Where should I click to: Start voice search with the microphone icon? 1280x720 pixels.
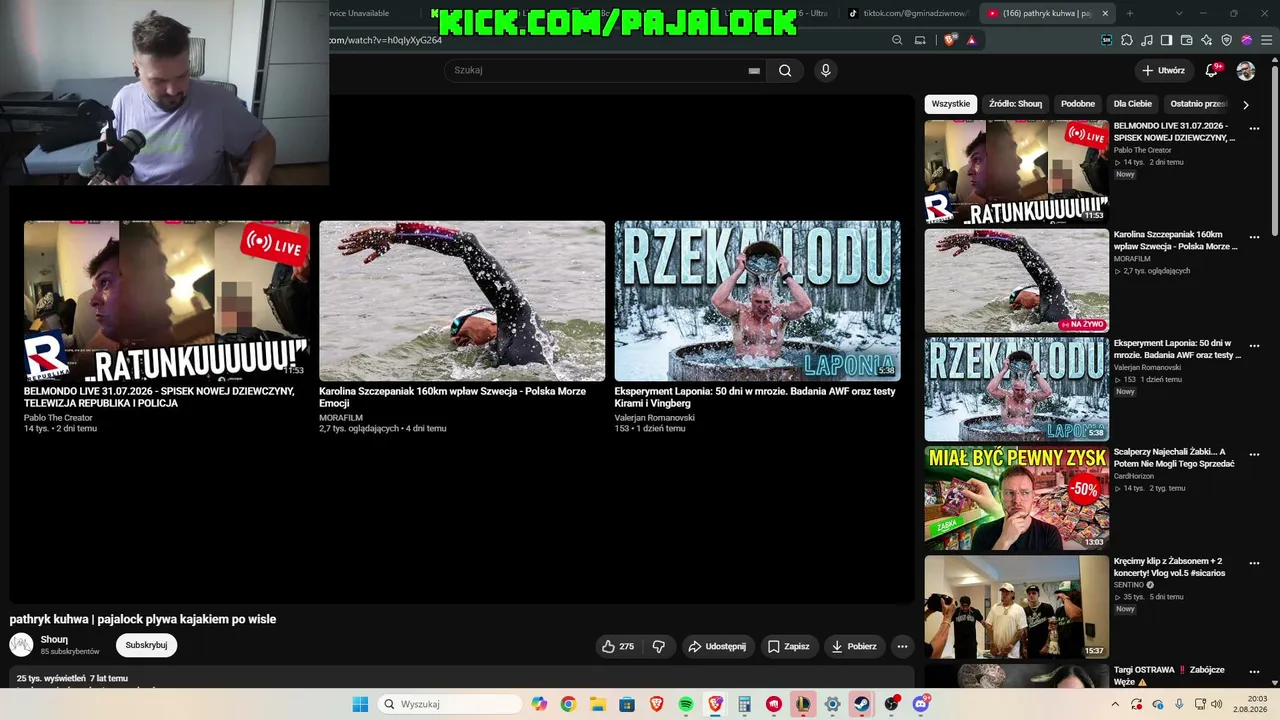[825, 70]
